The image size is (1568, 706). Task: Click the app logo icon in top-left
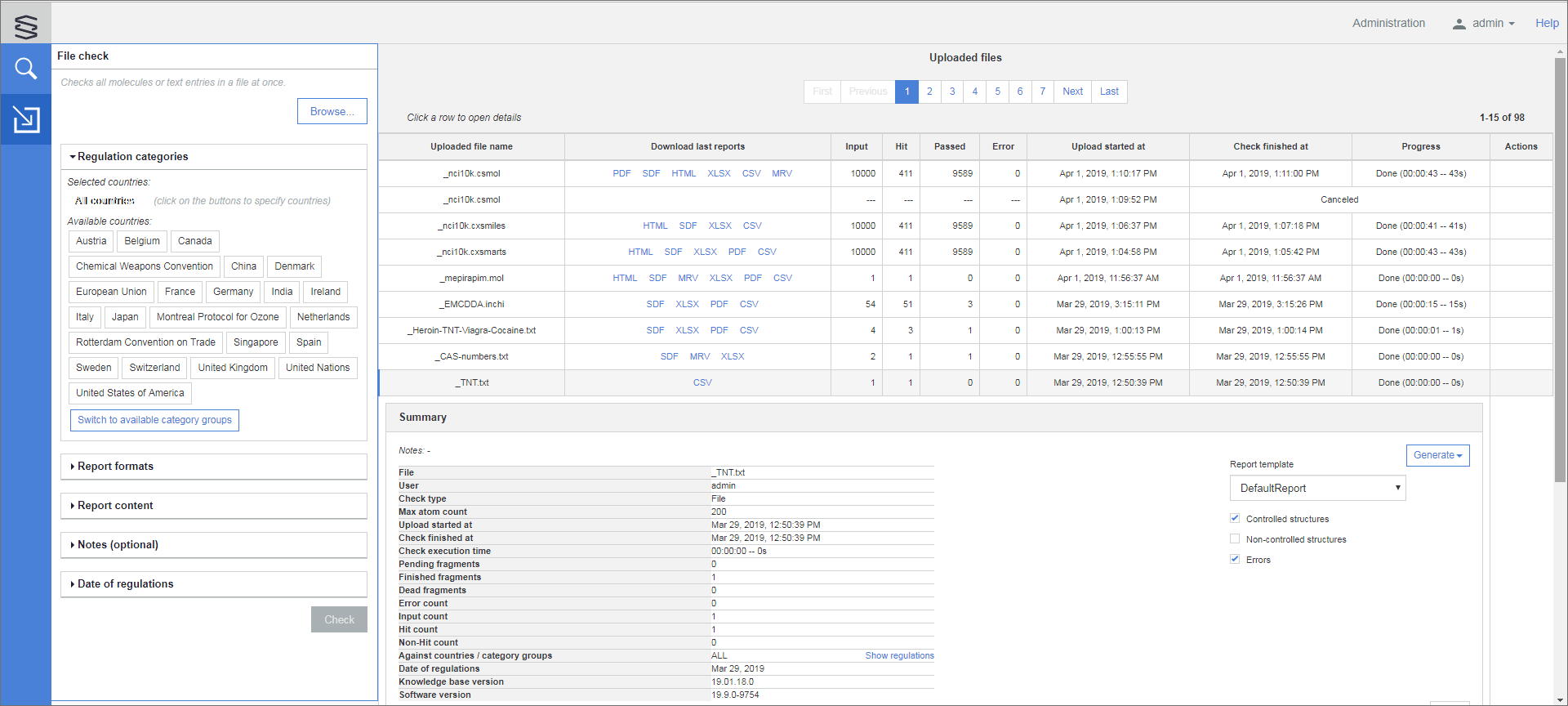(26, 26)
